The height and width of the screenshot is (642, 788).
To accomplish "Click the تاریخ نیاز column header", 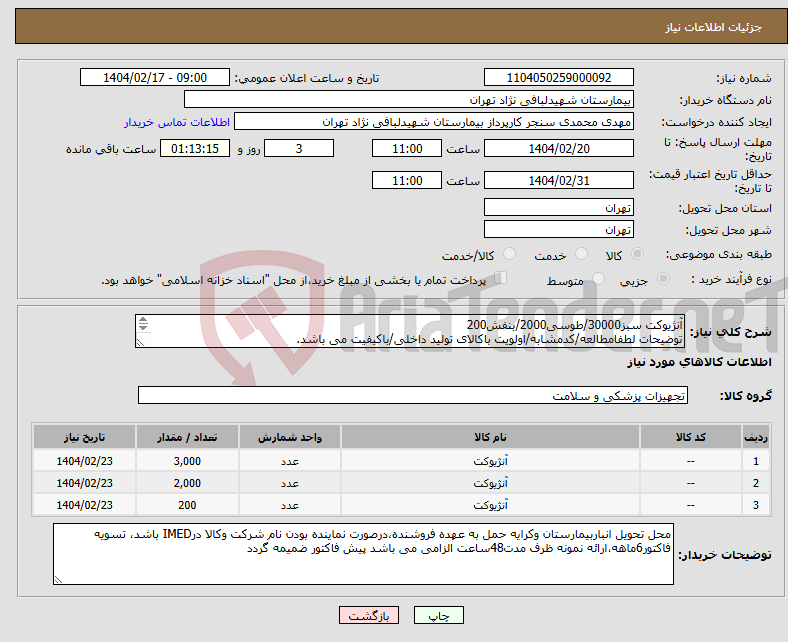I will pos(84,437).
